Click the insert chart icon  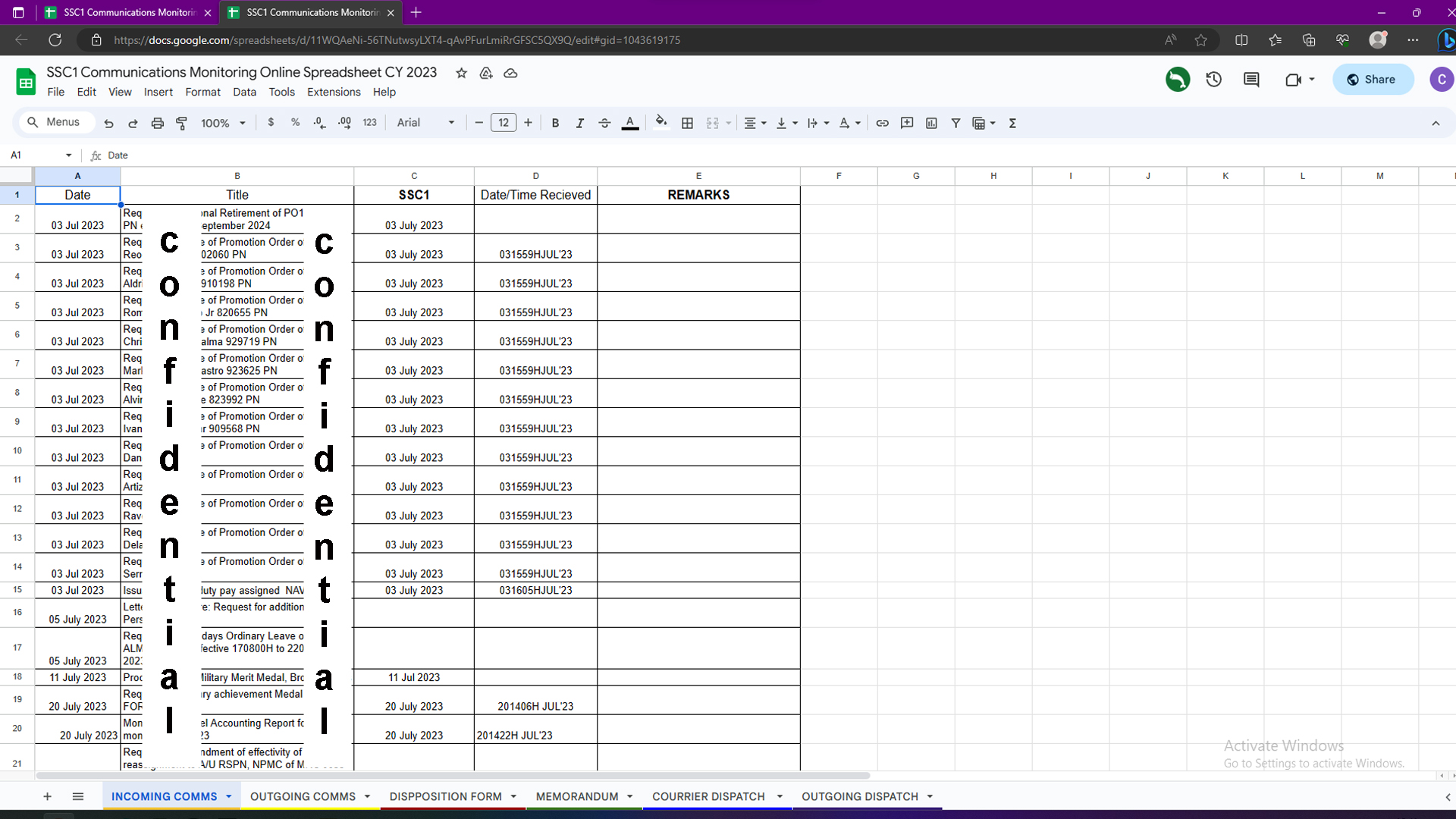click(931, 123)
